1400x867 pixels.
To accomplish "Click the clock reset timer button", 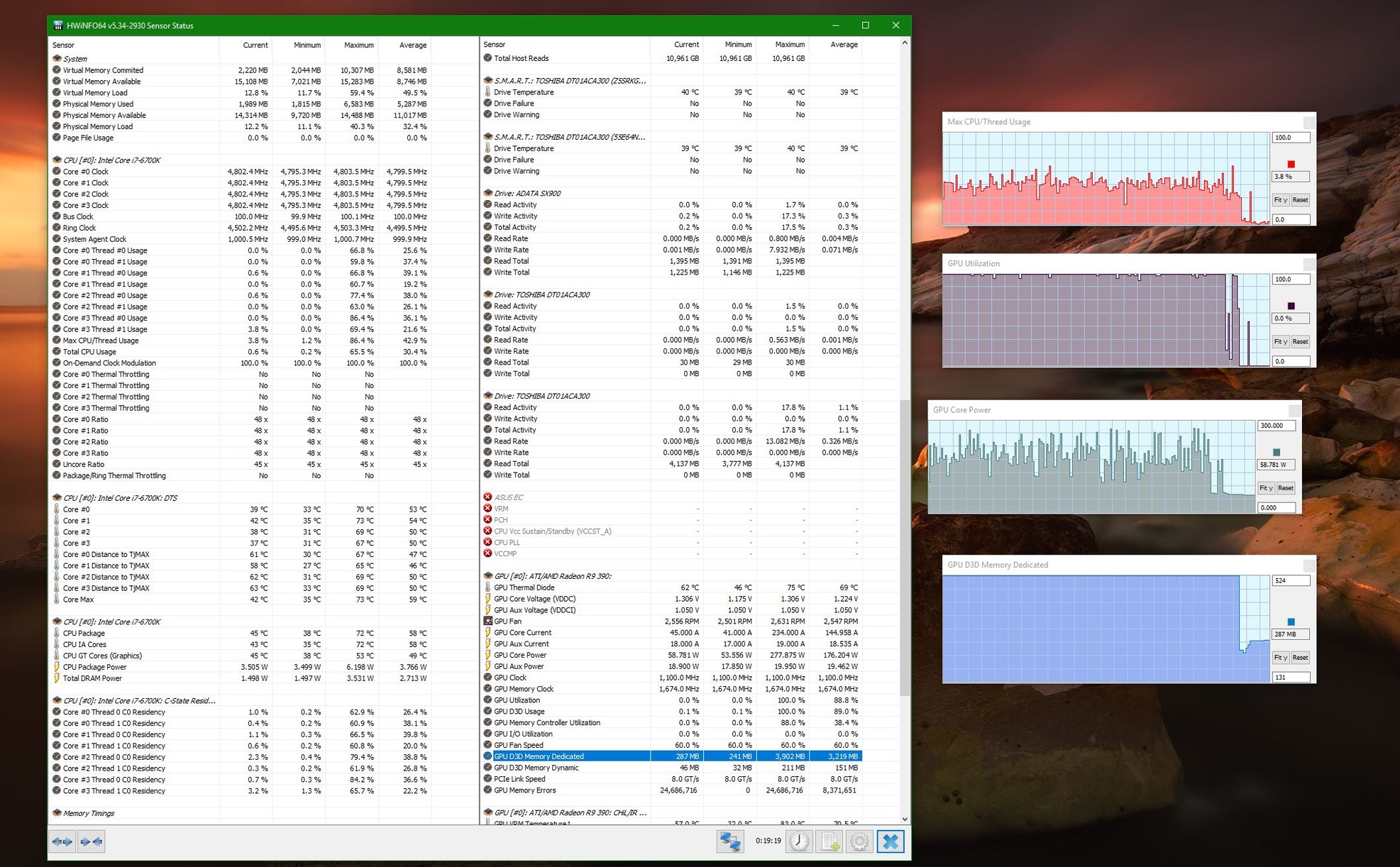I will (799, 841).
